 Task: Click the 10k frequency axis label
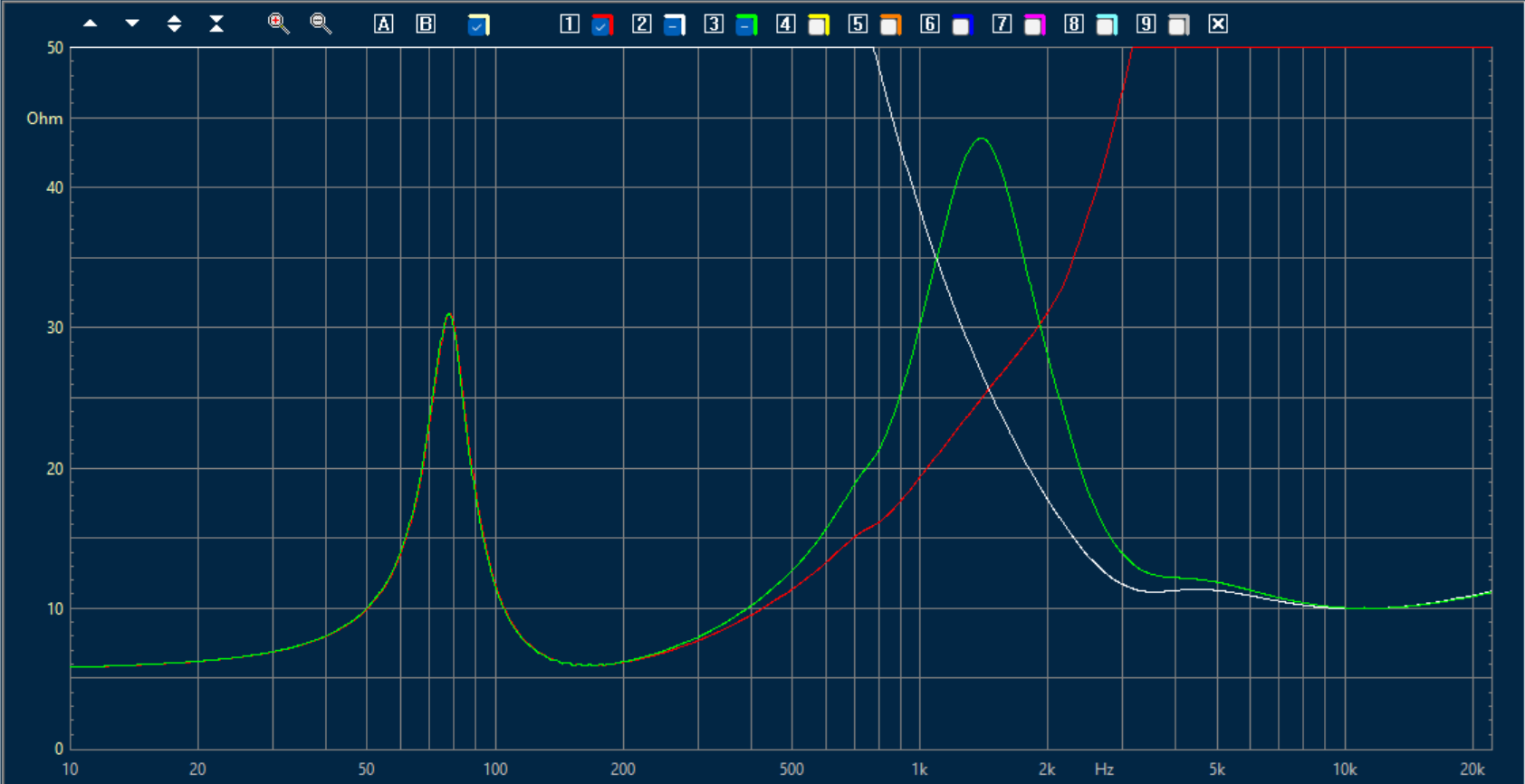pyautogui.click(x=1345, y=770)
